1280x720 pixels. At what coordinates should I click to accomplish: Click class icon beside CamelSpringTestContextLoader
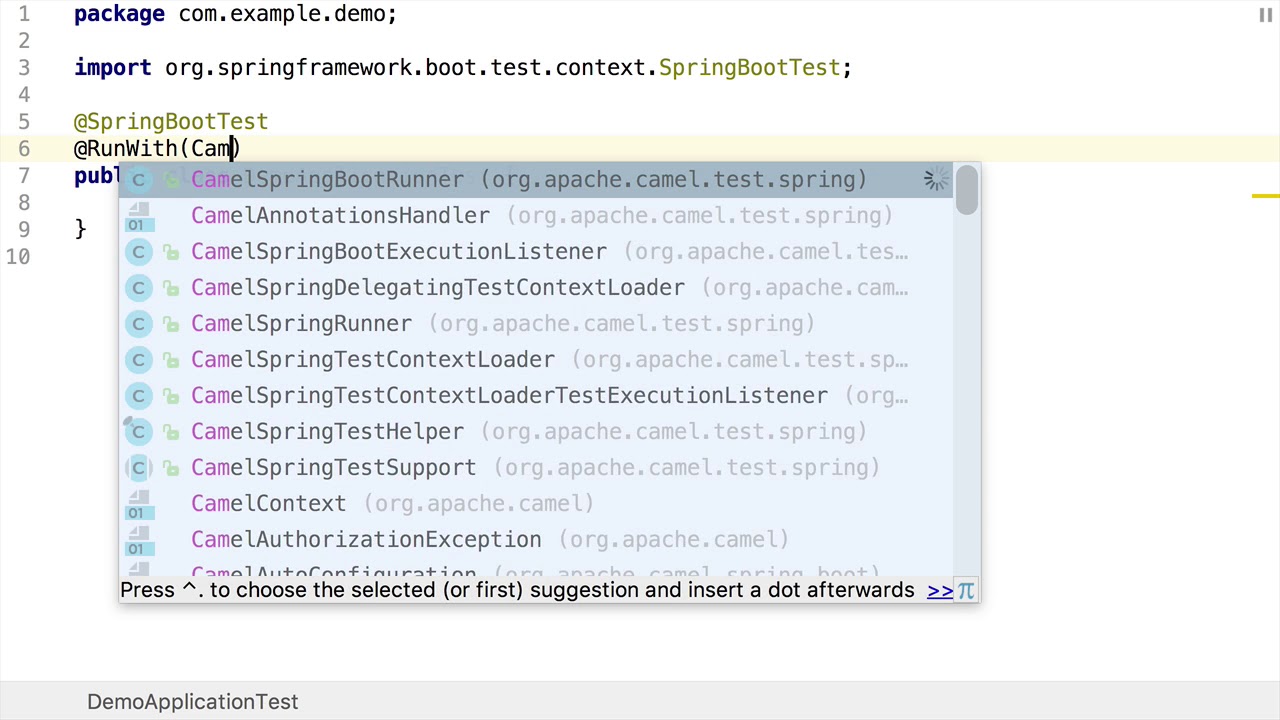tap(139, 360)
